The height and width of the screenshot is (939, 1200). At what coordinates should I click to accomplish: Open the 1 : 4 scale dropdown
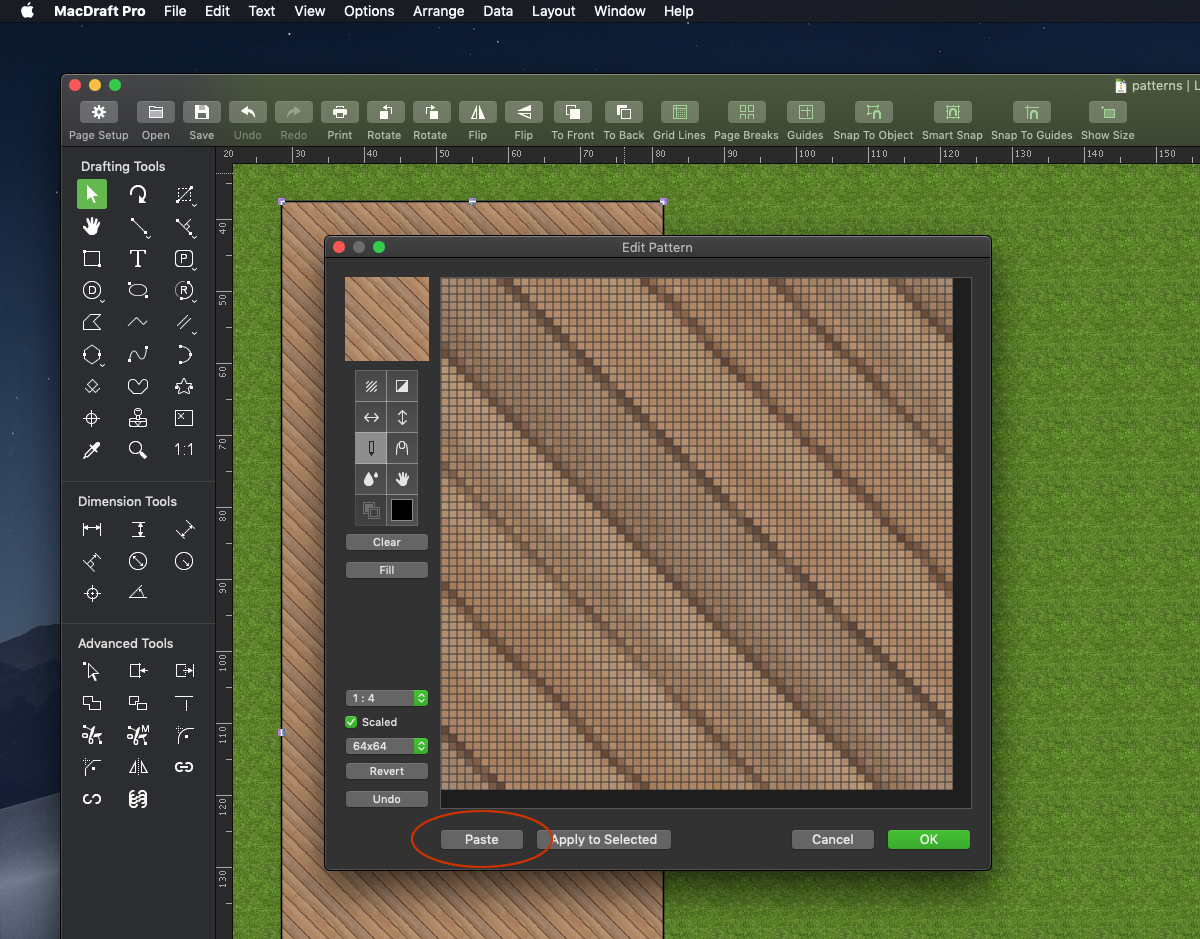[387, 698]
